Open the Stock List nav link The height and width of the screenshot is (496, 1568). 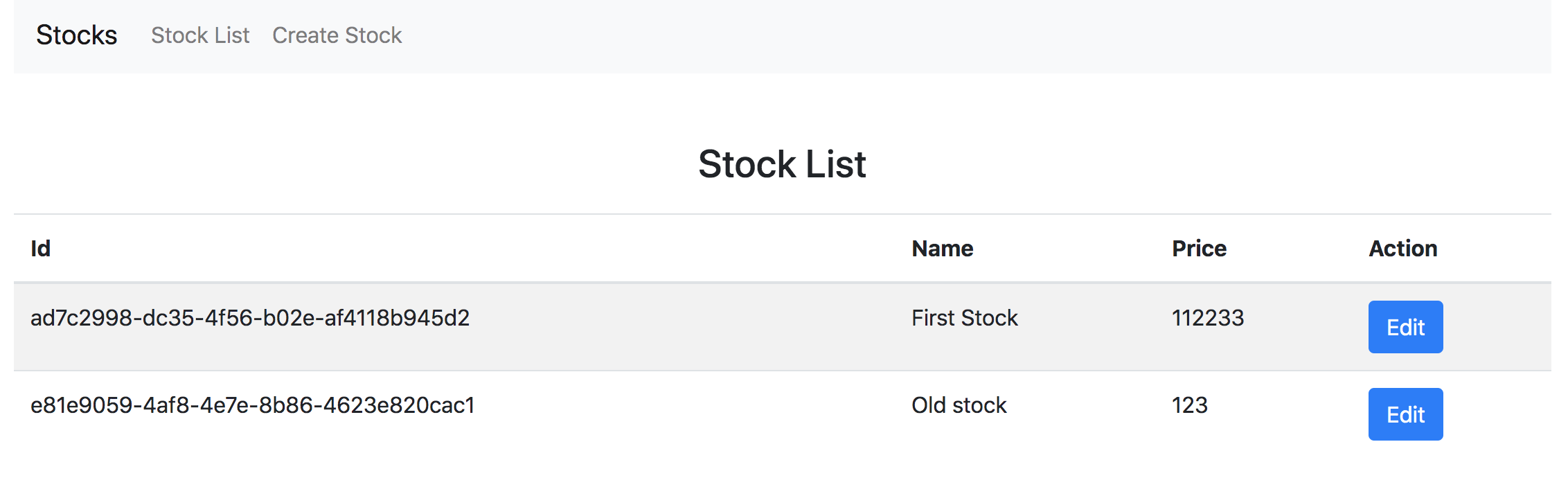pos(200,35)
